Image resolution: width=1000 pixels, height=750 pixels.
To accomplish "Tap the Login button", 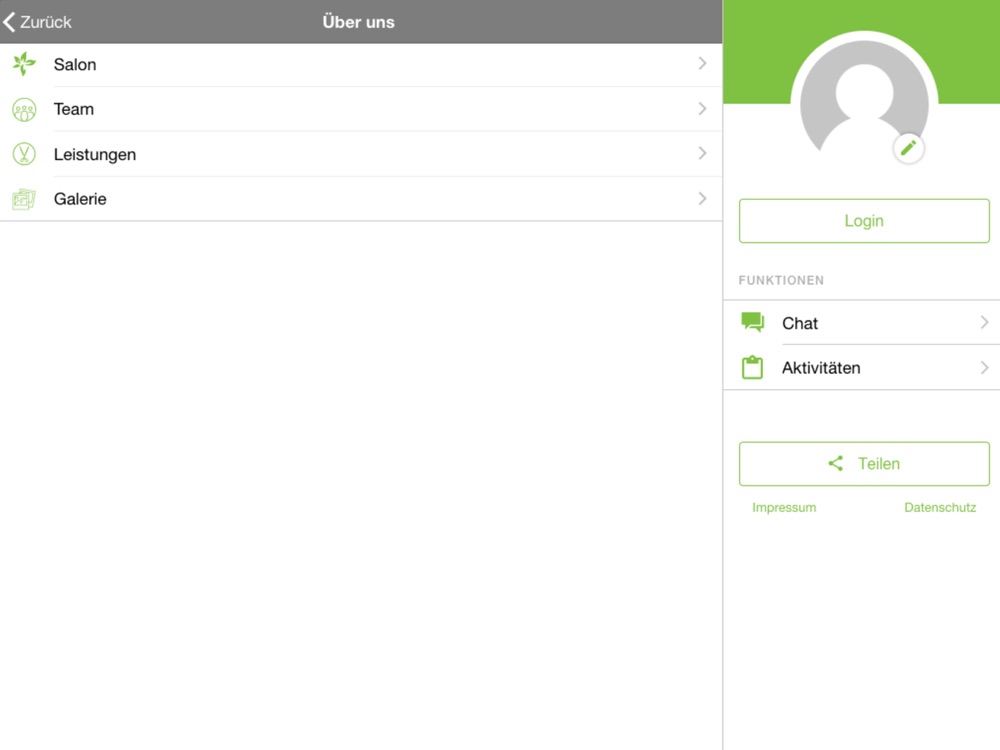I will [x=864, y=221].
